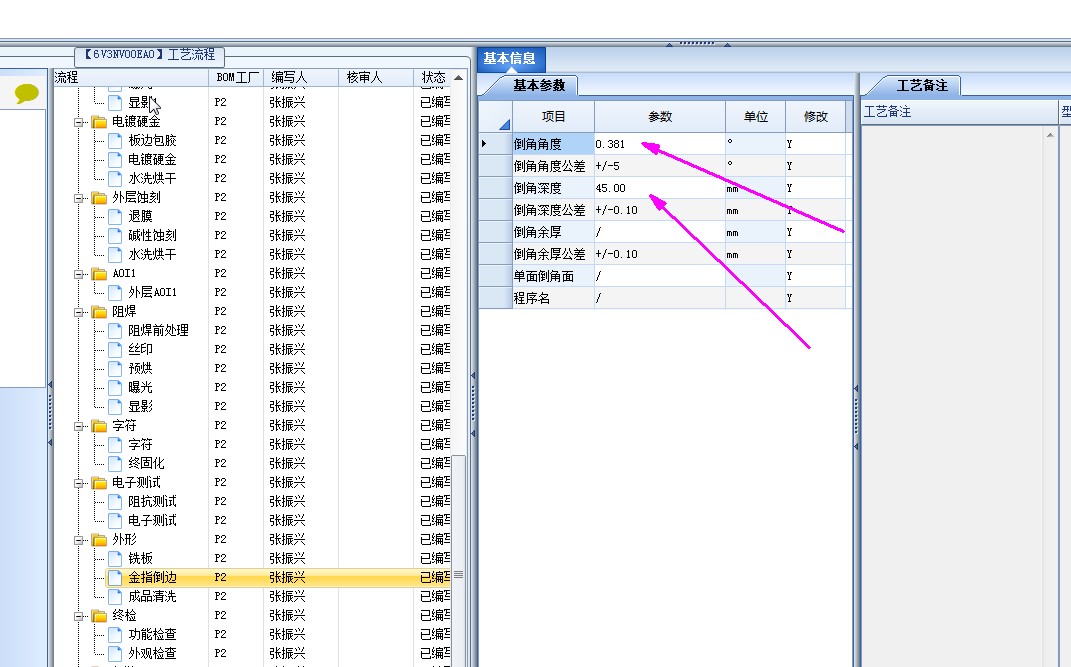1071x667 pixels.
Task: Click the document icon beside 阻焊前处理
Action: tap(115, 330)
